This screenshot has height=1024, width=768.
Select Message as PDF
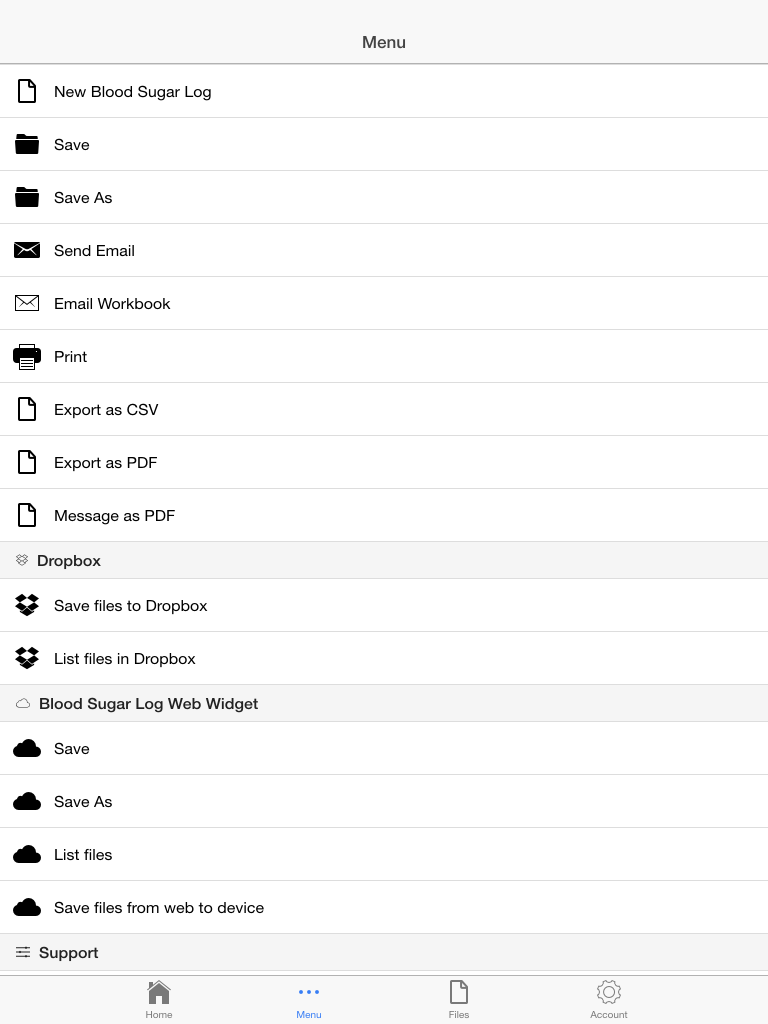pos(384,515)
